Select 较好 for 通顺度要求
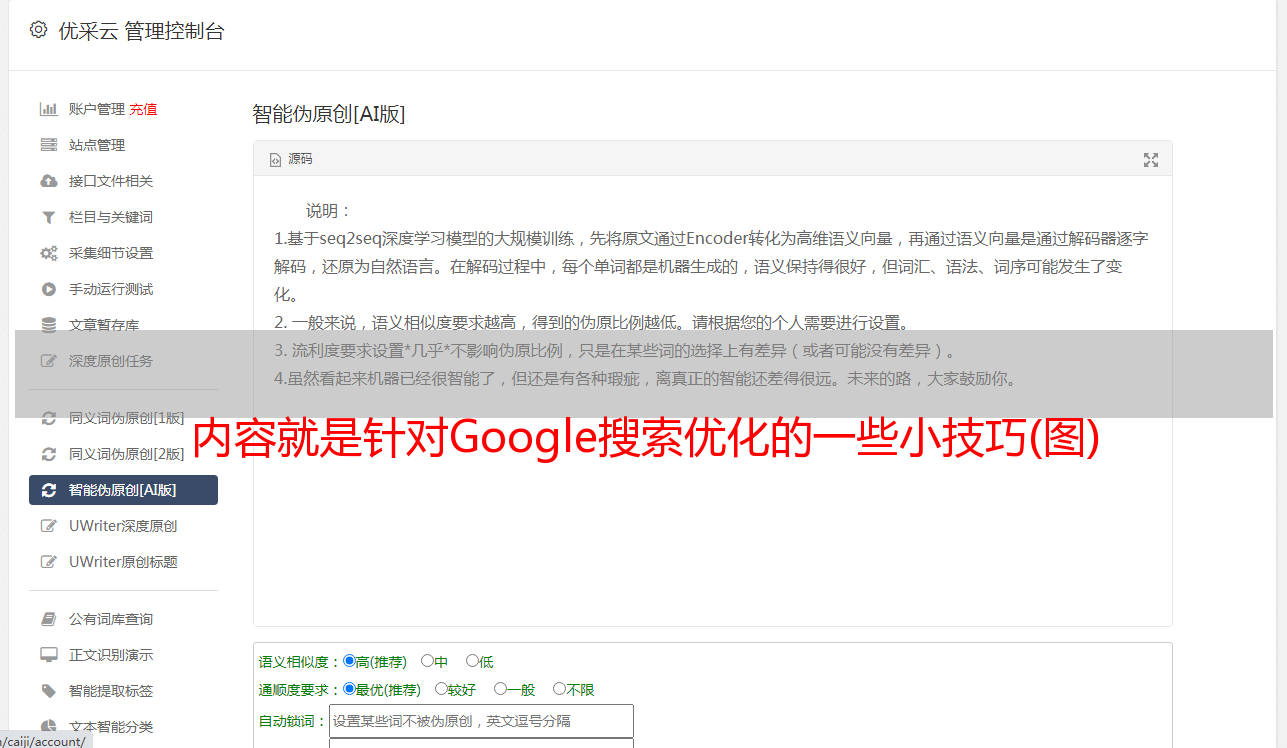Image resolution: width=1287 pixels, height=748 pixels. click(441, 689)
